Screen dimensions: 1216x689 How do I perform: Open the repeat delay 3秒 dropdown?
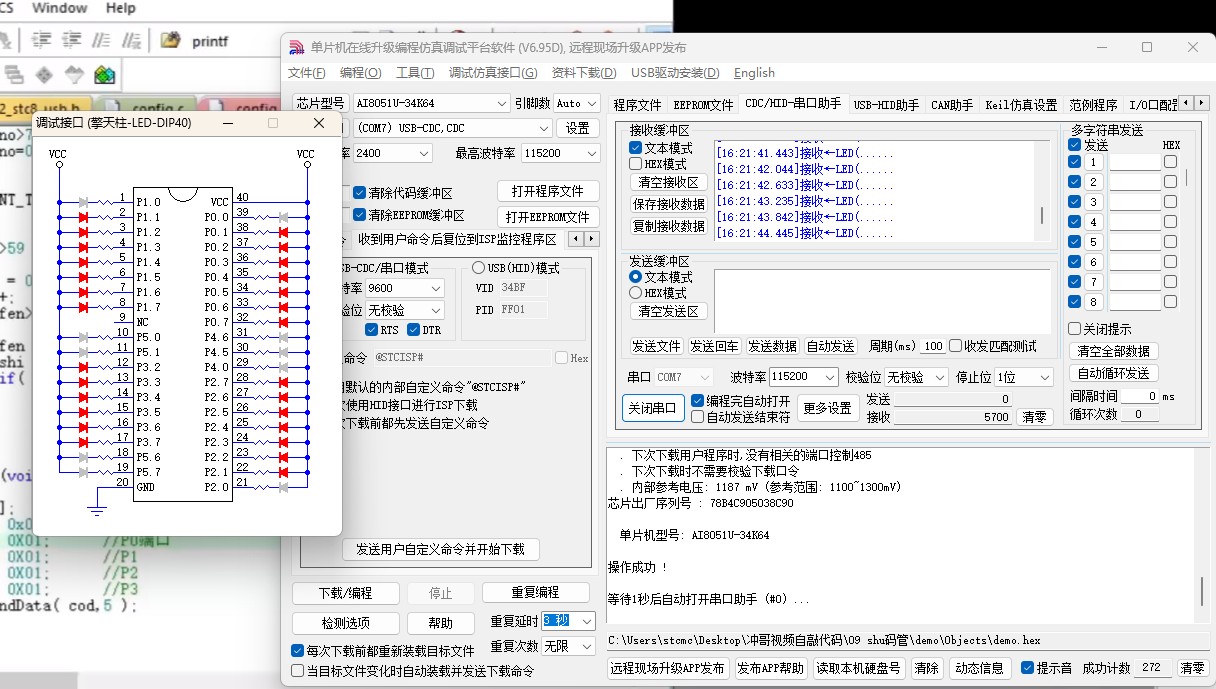click(586, 621)
